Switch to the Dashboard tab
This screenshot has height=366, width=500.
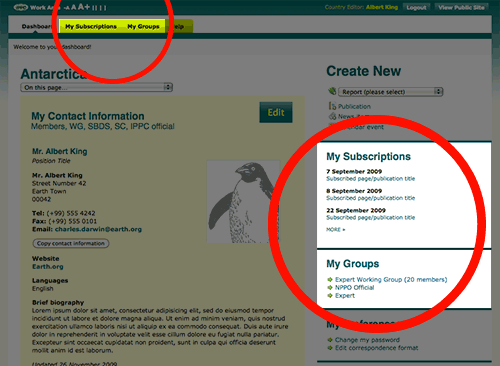36,26
